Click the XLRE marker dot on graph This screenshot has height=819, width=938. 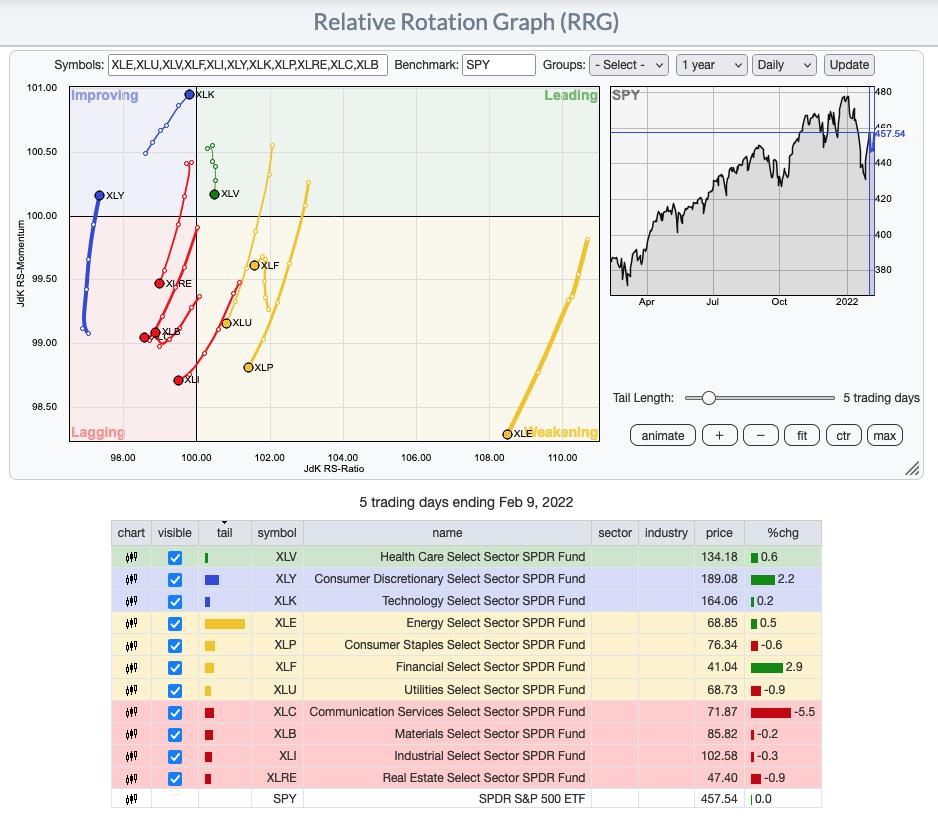pyautogui.click(x=159, y=284)
